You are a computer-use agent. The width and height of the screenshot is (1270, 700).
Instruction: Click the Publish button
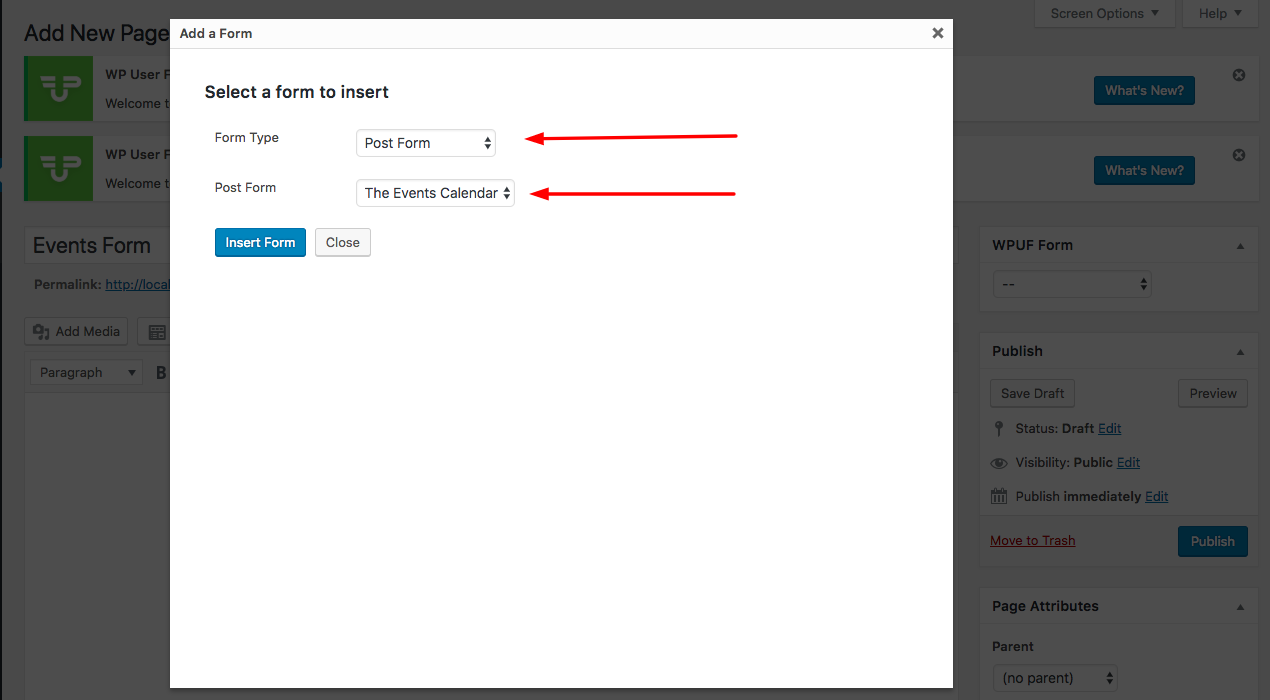1213,541
